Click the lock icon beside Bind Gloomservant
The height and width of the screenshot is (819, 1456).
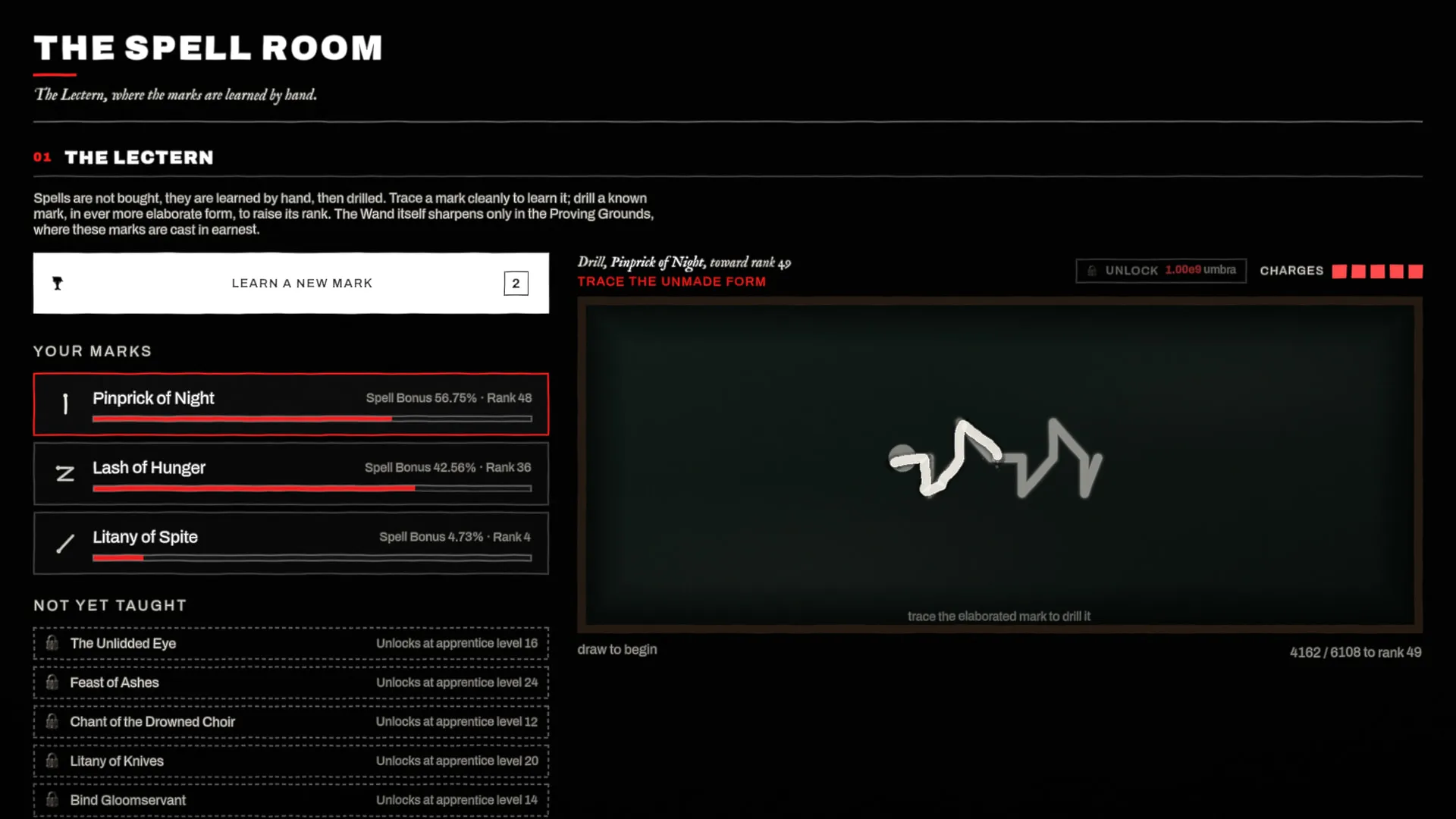pyautogui.click(x=52, y=799)
